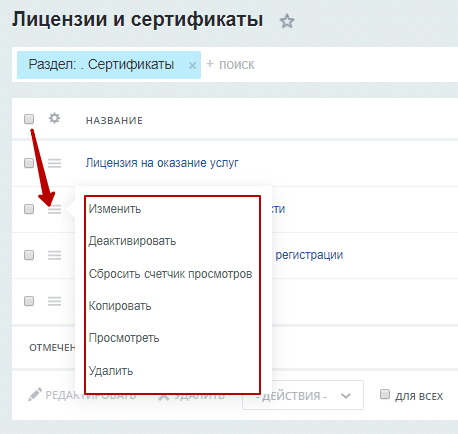Check the Лицензия на оказание услуг row

(29, 163)
